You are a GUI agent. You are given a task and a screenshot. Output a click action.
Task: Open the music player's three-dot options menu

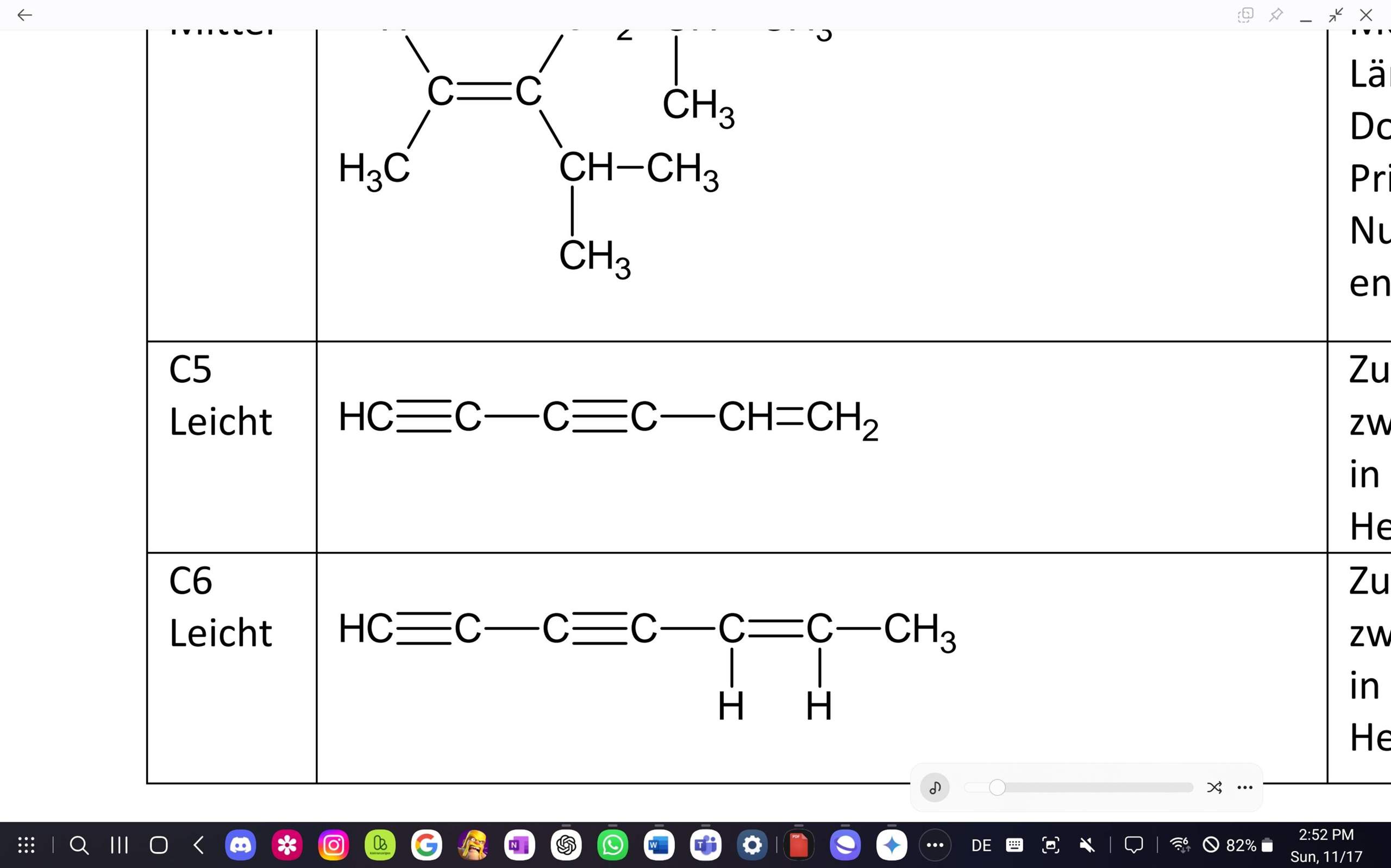1245,788
